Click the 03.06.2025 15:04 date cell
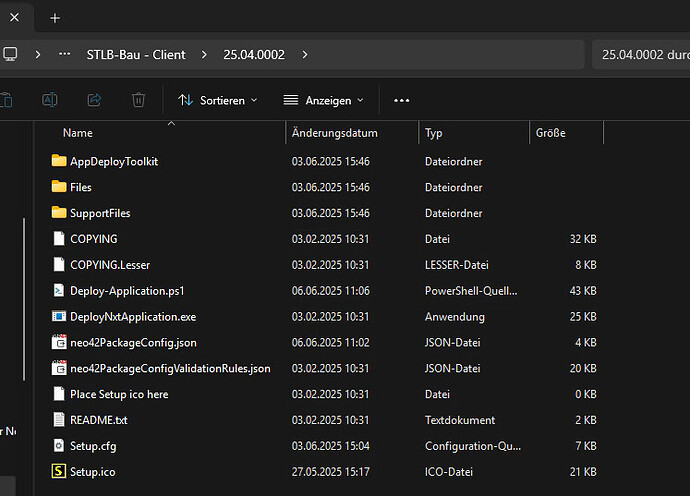This screenshot has height=496, width=690. pos(330,446)
